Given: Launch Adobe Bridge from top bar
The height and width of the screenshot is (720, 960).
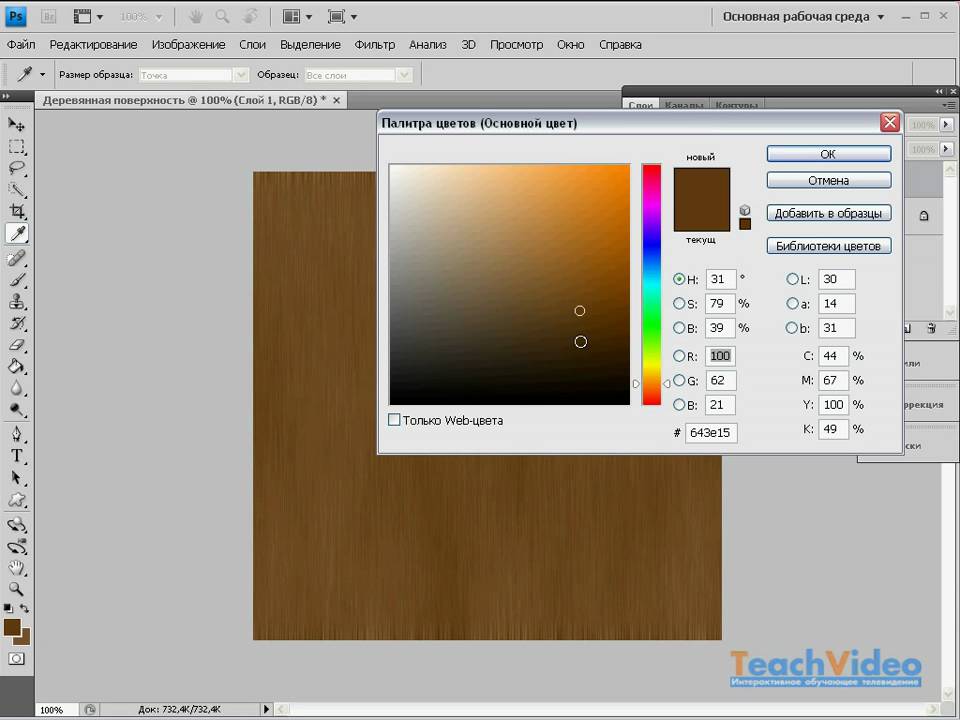Looking at the screenshot, I should click(48, 17).
